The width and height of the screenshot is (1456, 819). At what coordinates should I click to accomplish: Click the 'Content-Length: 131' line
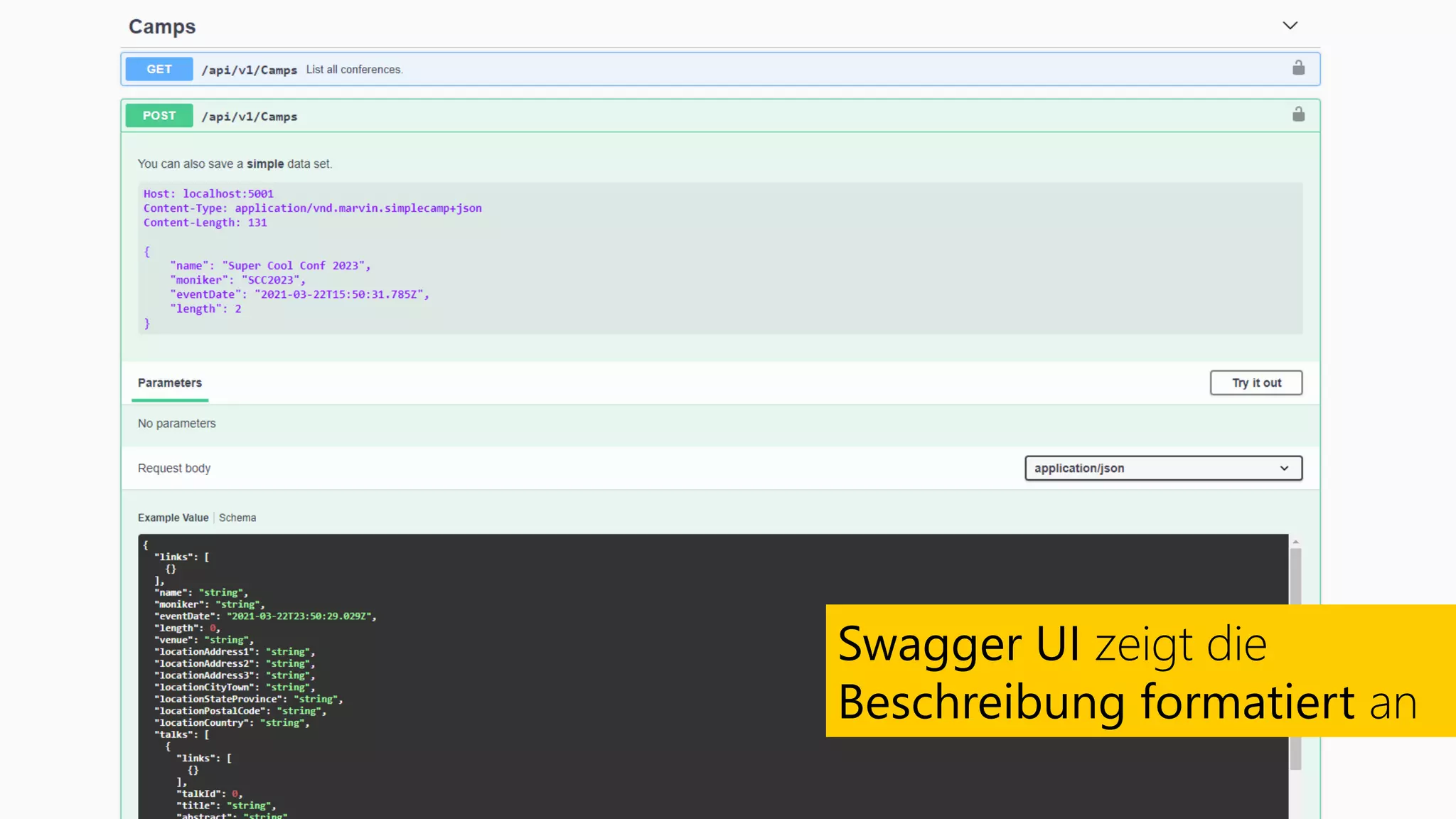pyautogui.click(x=205, y=223)
